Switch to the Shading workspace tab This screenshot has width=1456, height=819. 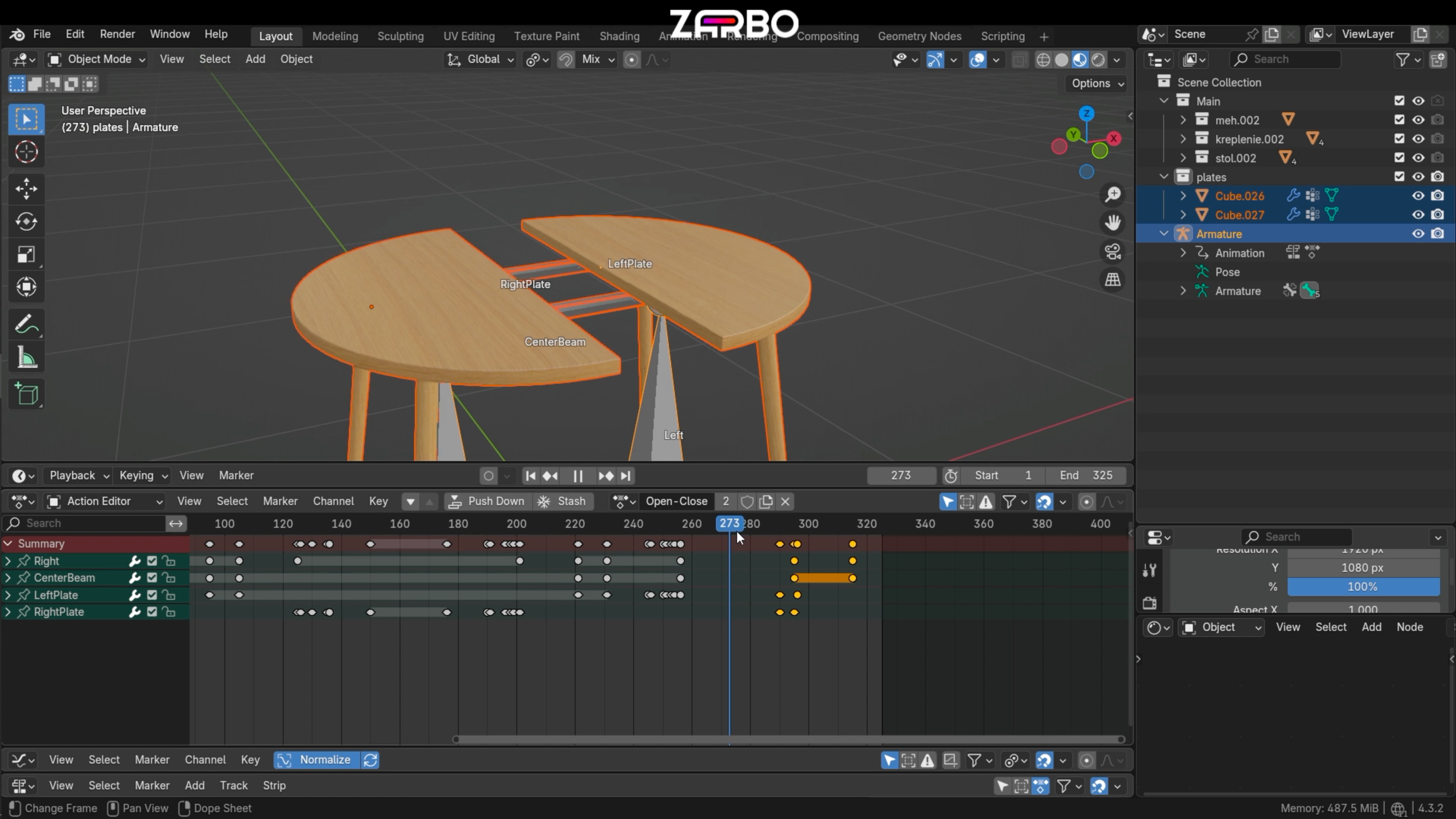(x=619, y=36)
